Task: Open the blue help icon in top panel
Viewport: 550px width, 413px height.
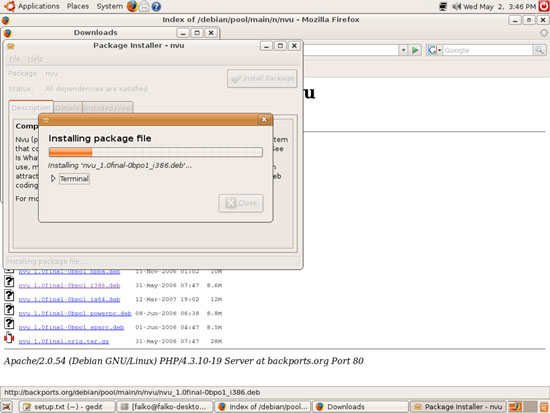Action: pyautogui.click(x=156, y=6)
